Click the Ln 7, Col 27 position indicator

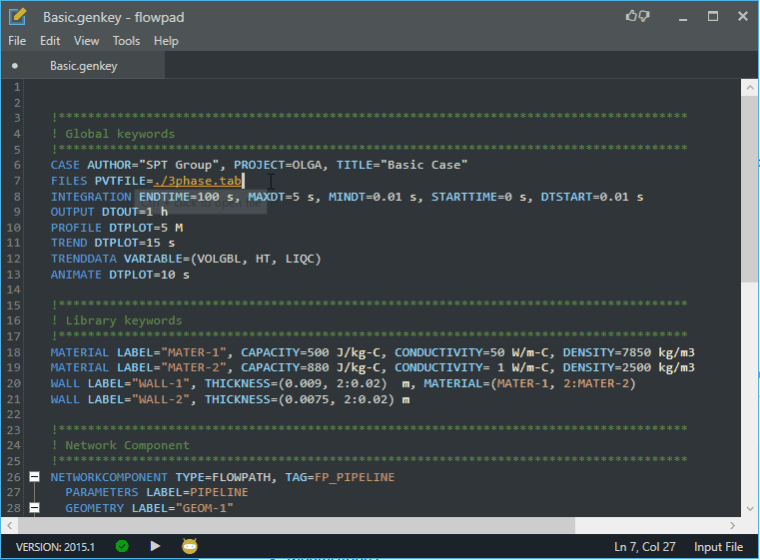(647, 547)
